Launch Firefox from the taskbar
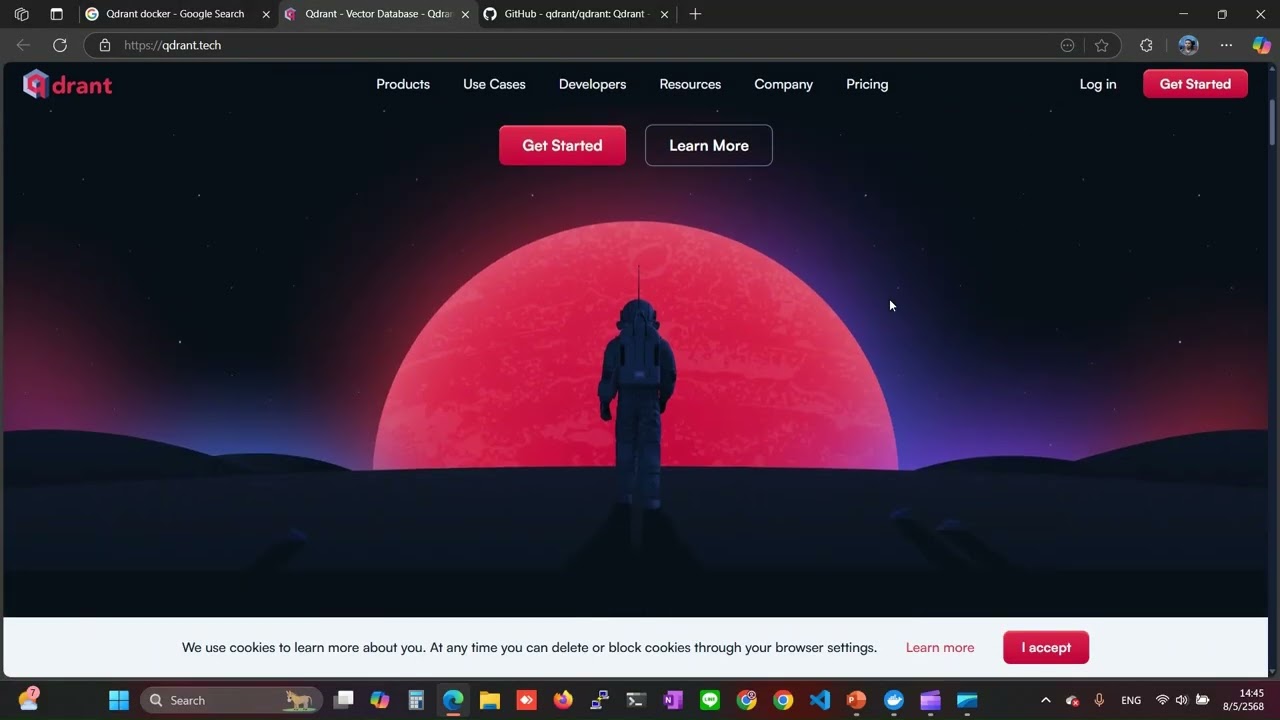1280x720 pixels. (563, 700)
